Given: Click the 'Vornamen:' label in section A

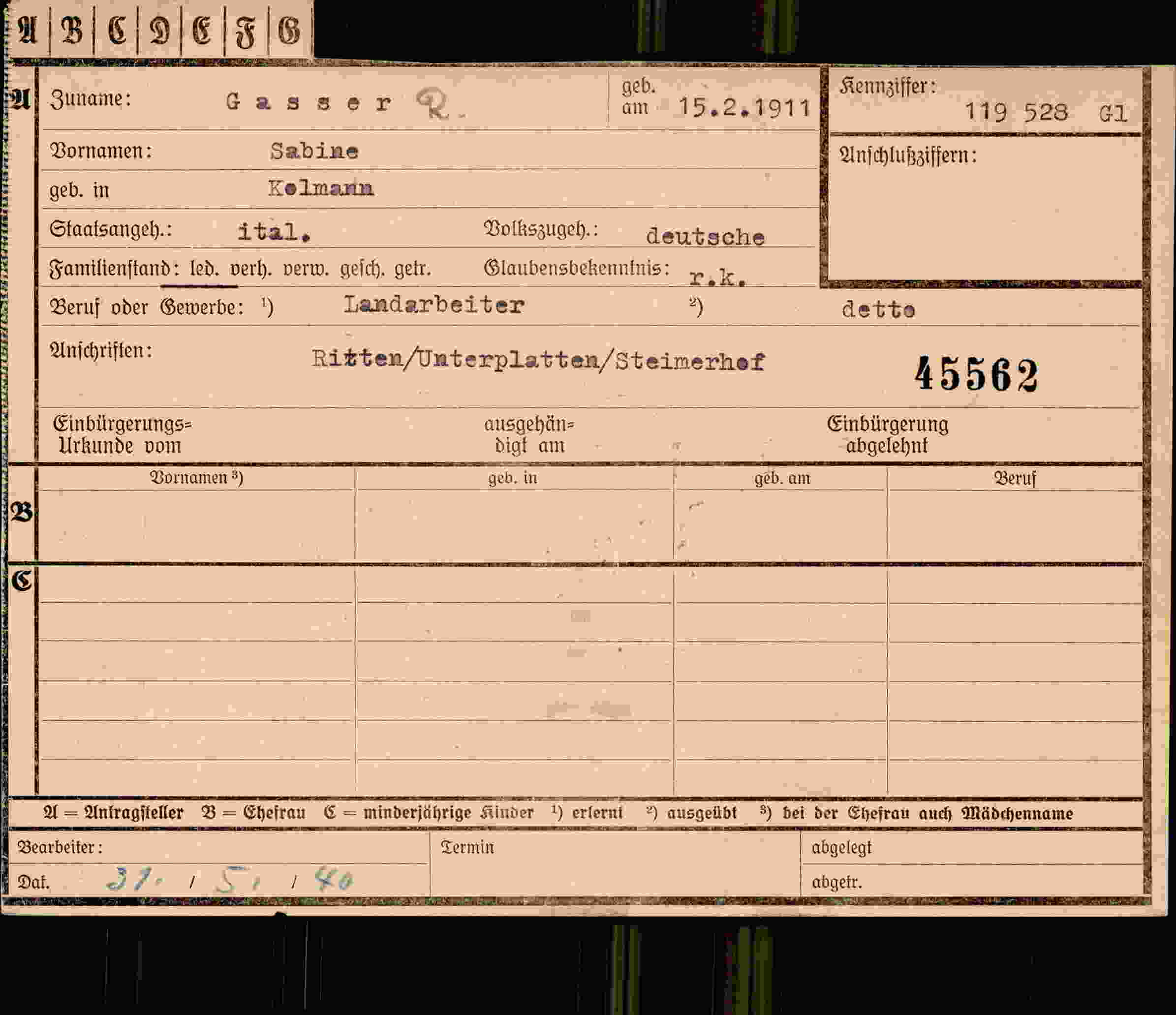Looking at the screenshot, I should pyautogui.click(x=101, y=151).
